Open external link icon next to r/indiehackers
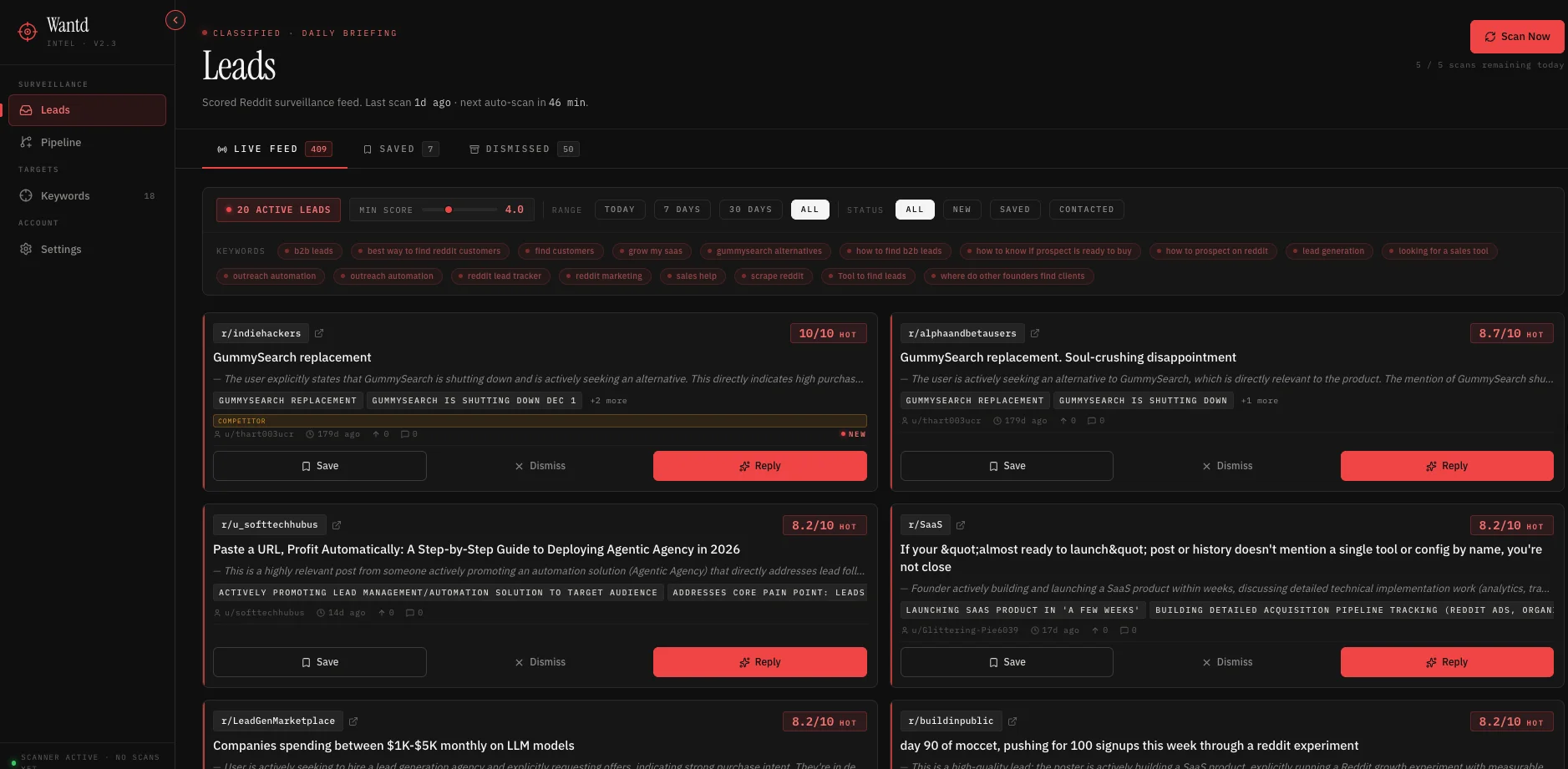The width and height of the screenshot is (1568, 769). [x=319, y=333]
